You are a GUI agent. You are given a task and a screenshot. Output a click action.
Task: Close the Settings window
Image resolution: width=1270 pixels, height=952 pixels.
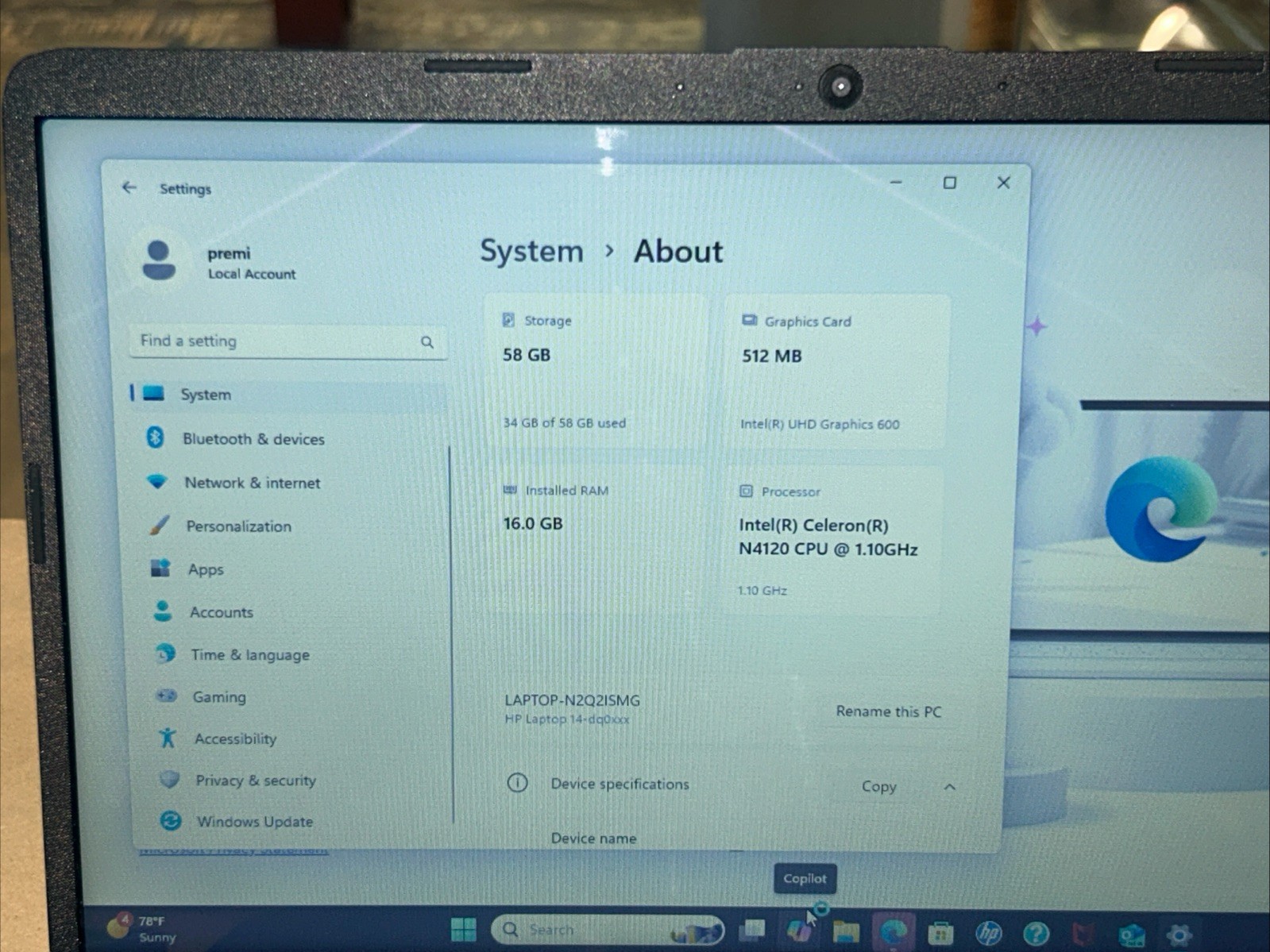[1003, 183]
